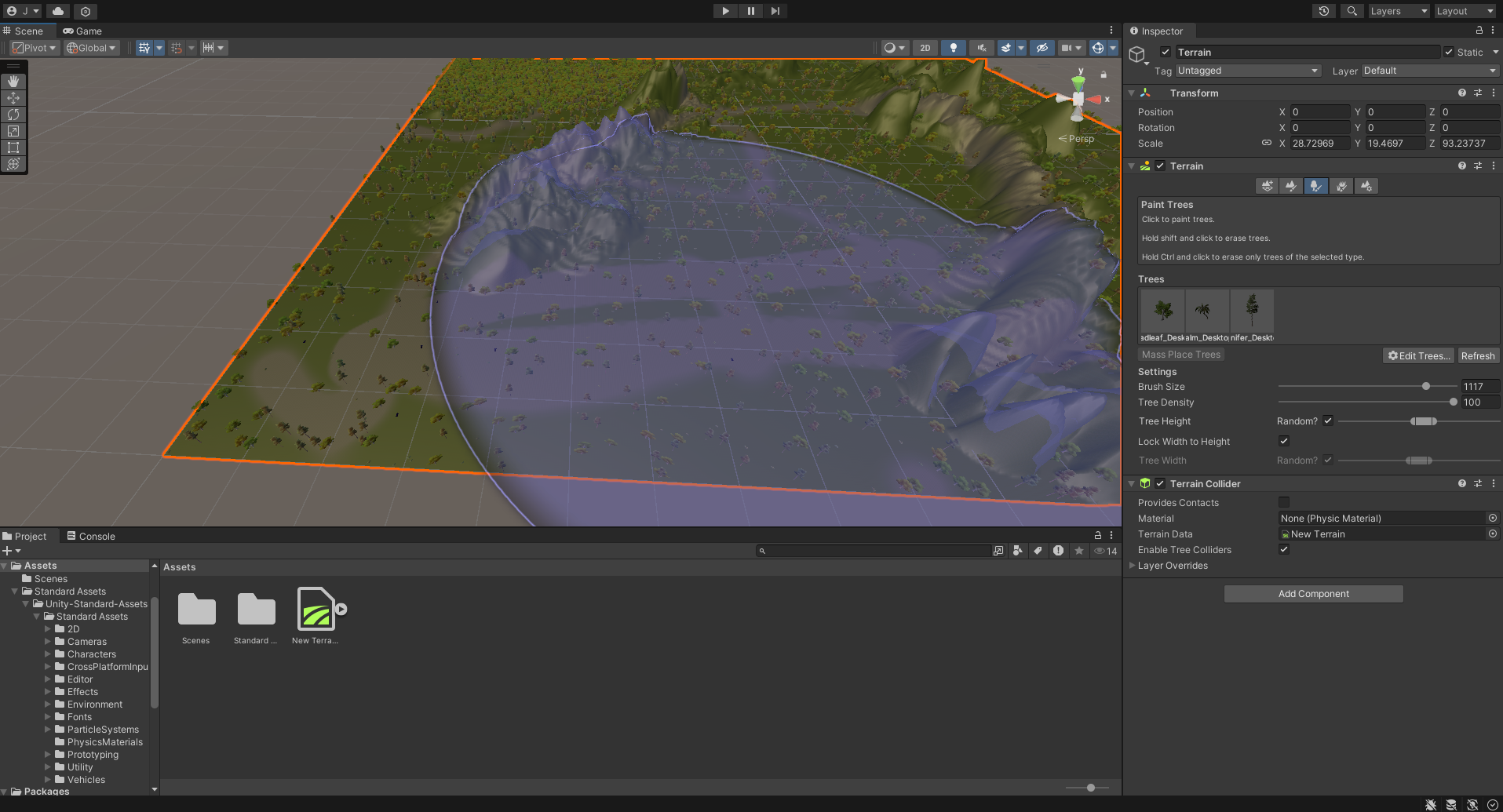
Task: Toggle Lock Width to Height checkbox
Action: (x=1284, y=441)
